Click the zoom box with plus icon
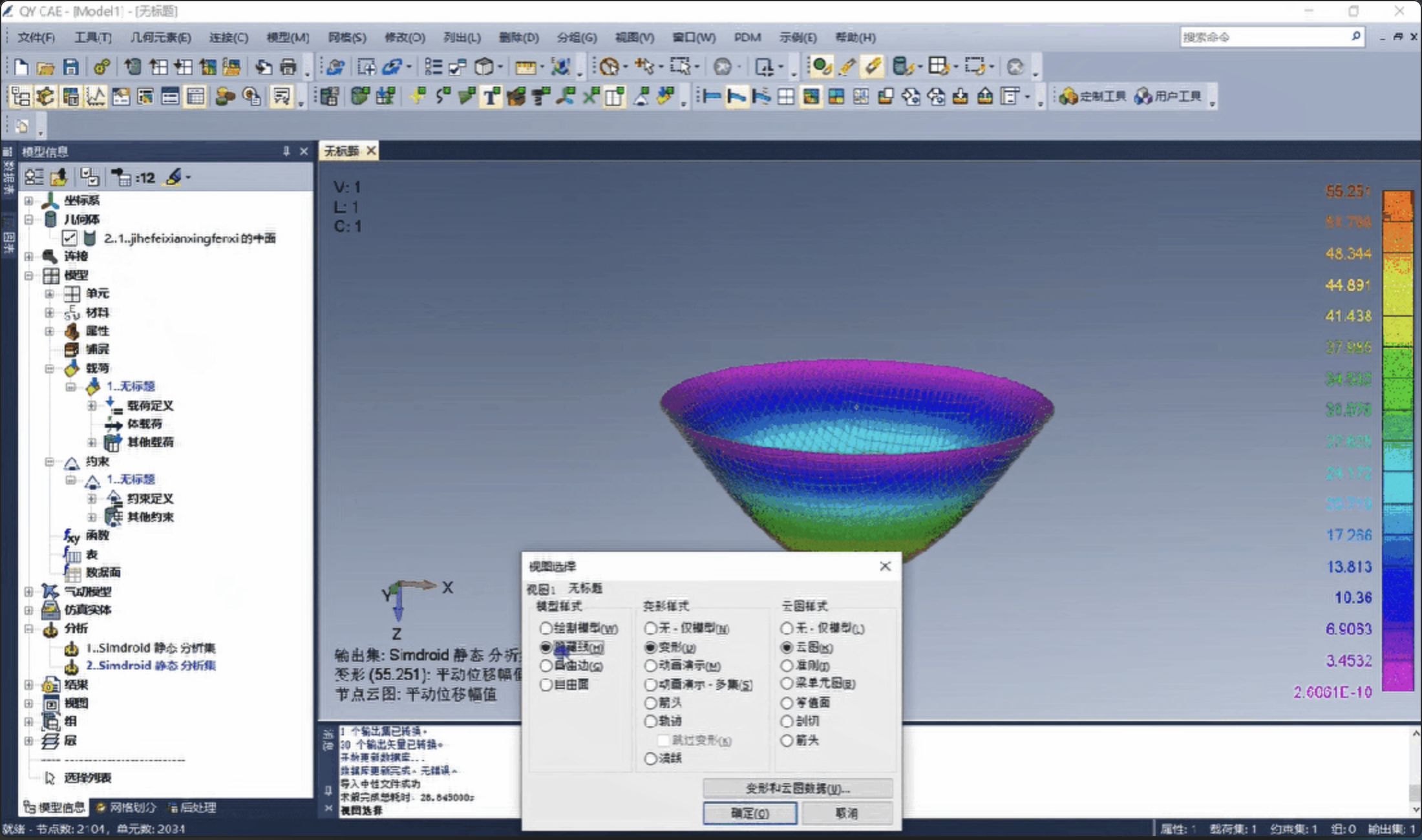The image size is (1422, 840). pos(366,67)
